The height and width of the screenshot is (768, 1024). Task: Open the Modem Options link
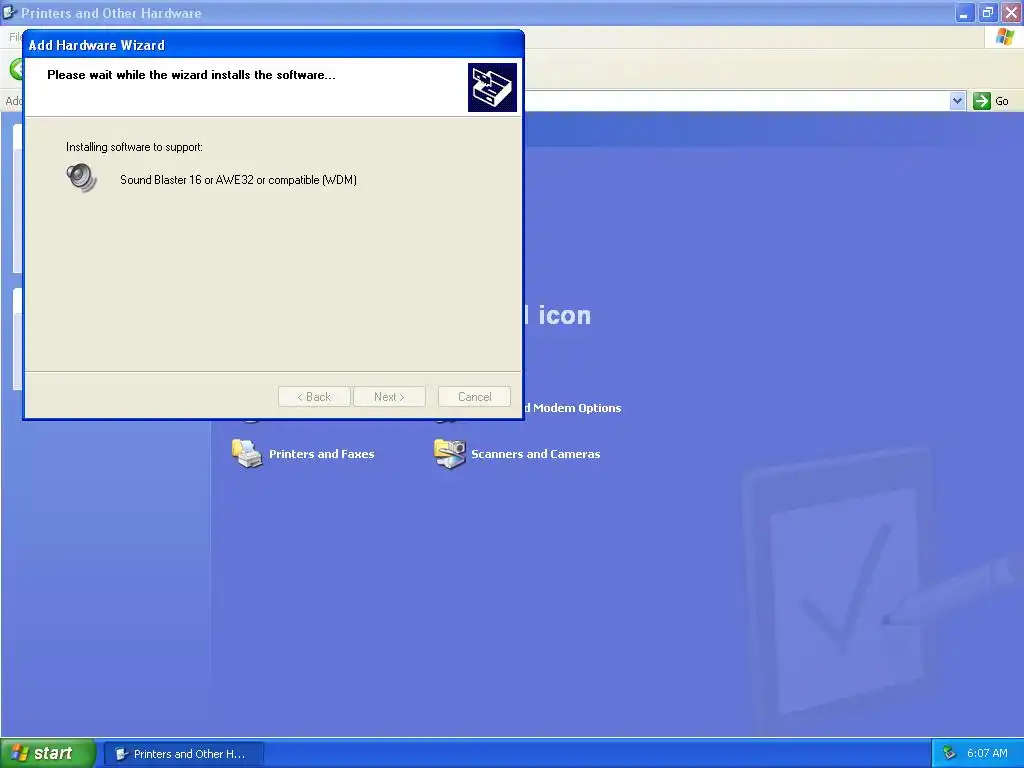click(573, 408)
